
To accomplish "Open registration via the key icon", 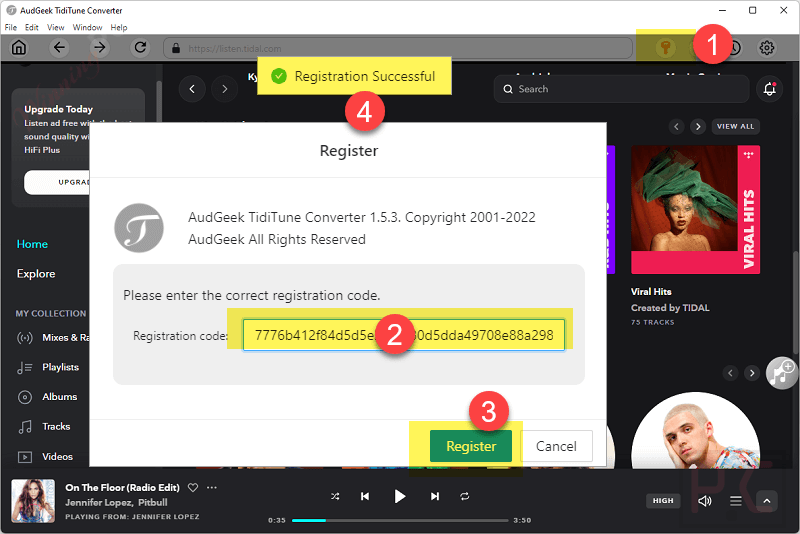I will point(665,47).
